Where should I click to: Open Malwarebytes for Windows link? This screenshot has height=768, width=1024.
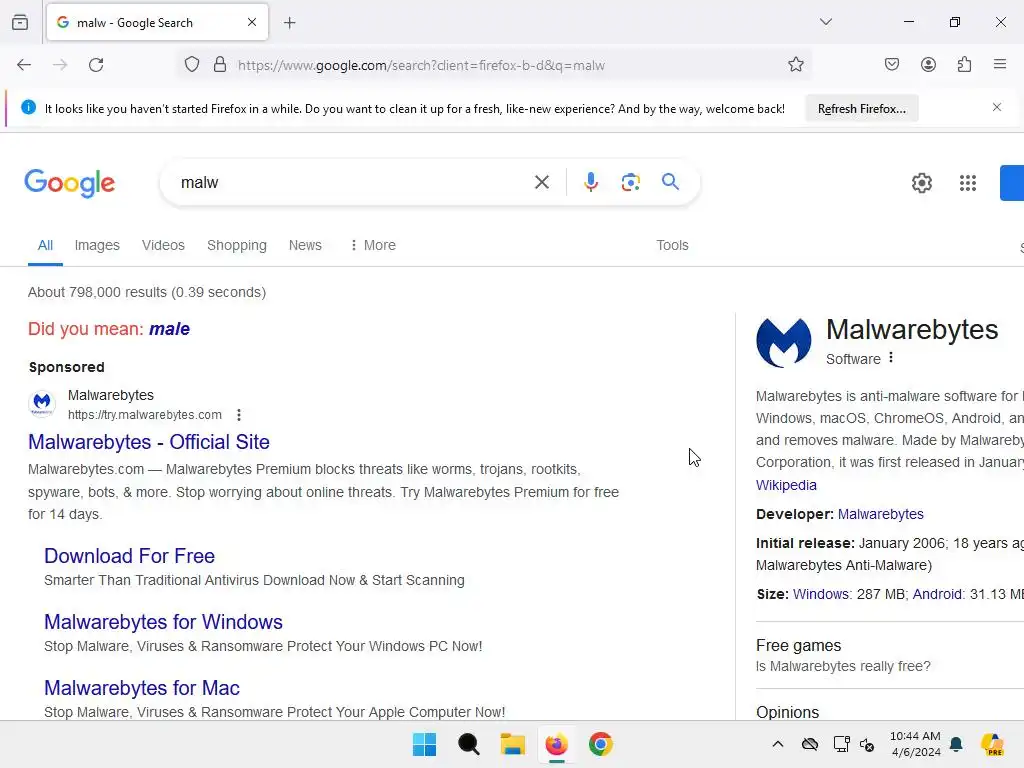[x=163, y=622]
